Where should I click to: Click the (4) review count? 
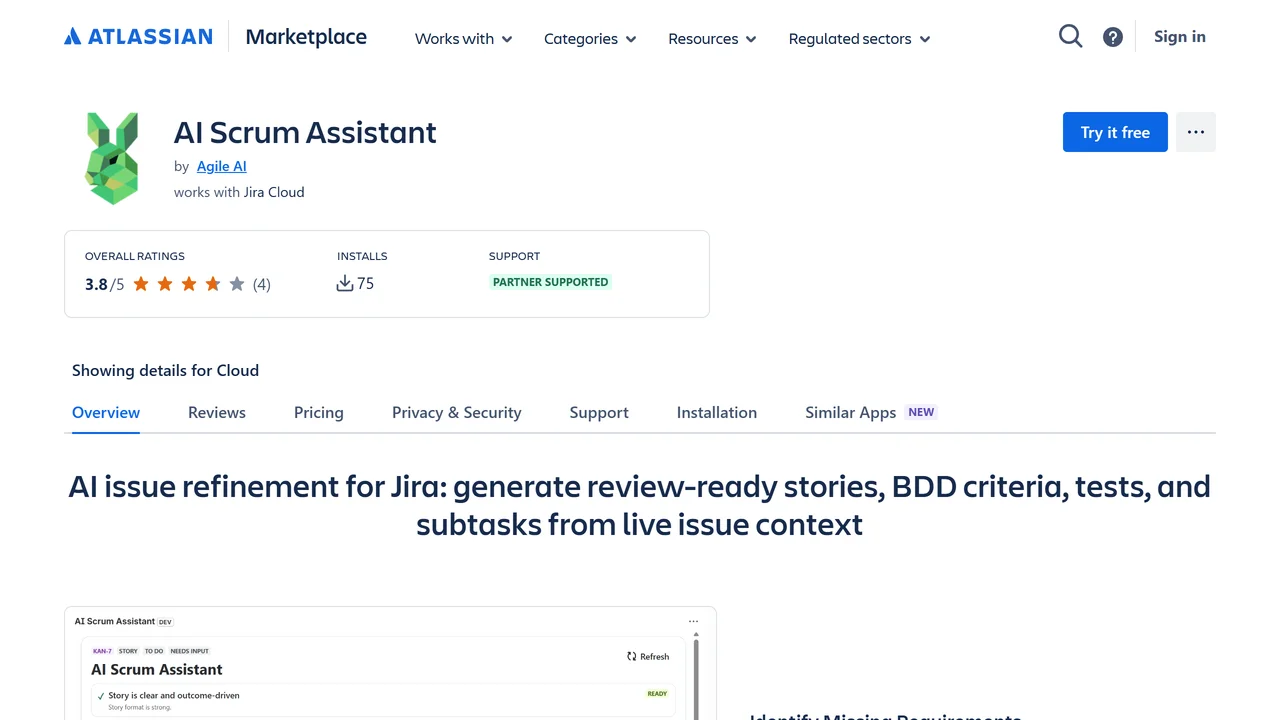(262, 284)
